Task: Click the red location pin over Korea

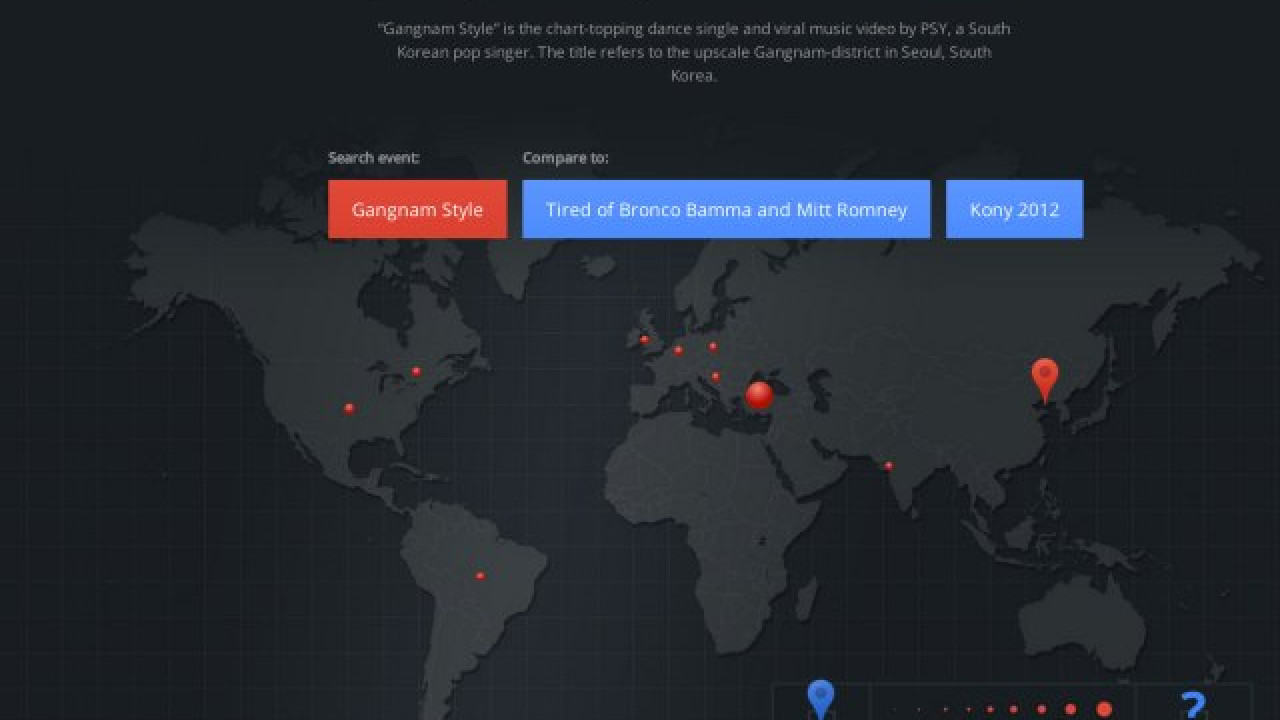Action: point(1045,379)
